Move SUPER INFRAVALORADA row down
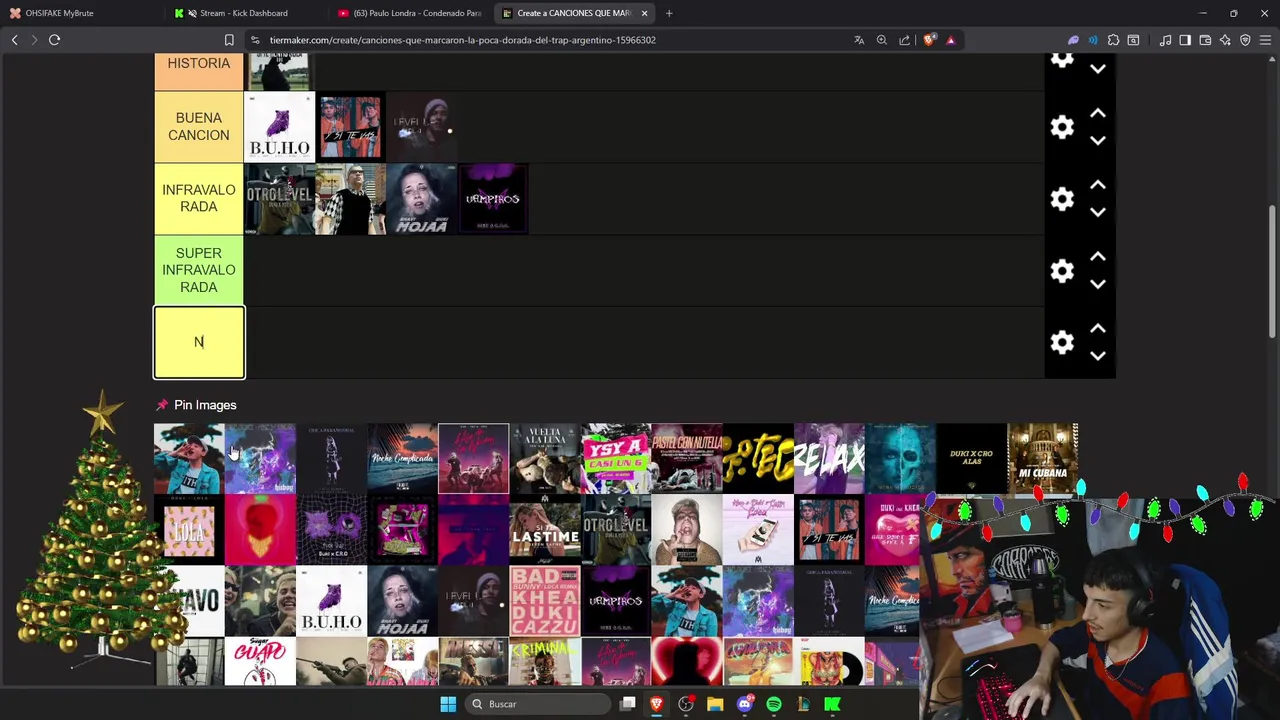Viewport: 1280px width, 720px height. pos(1097,285)
